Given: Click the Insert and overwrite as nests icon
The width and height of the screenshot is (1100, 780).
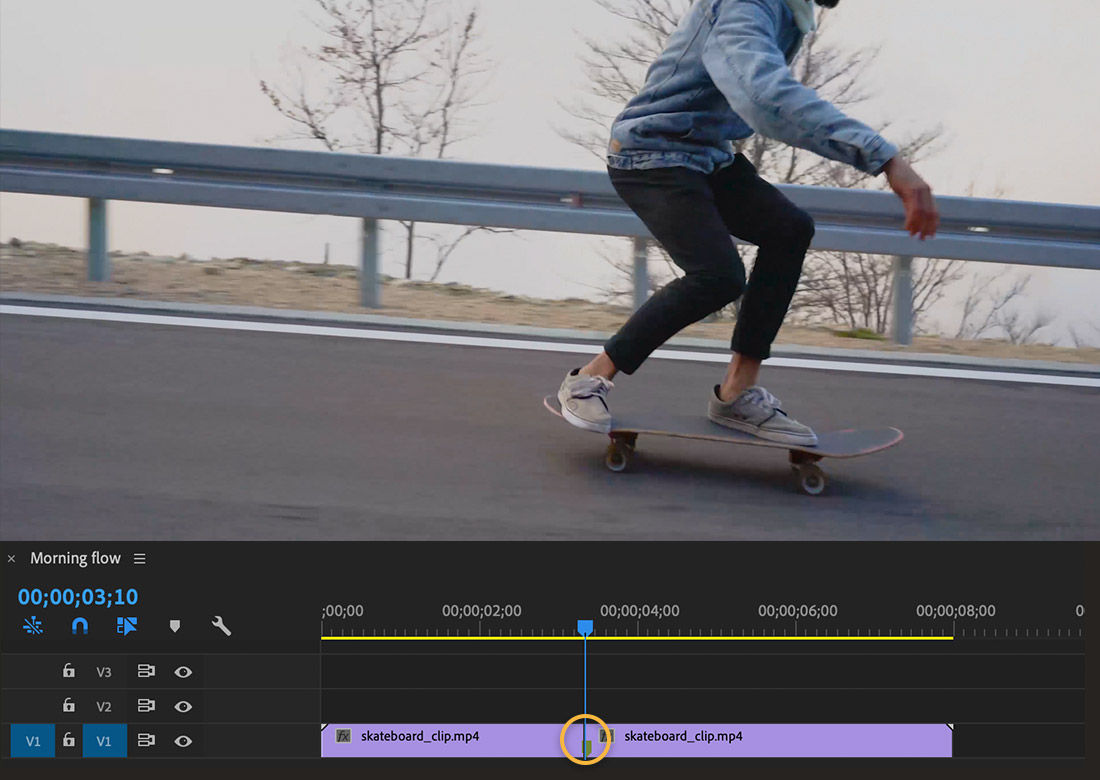Looking at the screenshot, I should click(124, 626).
